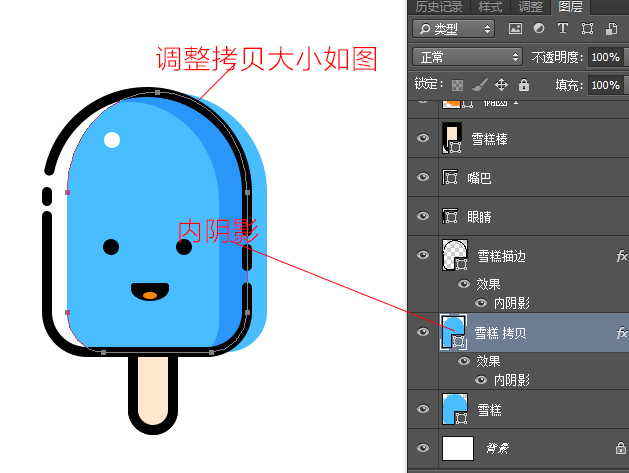Select layer named 雪糕
The image size is (629, 473).
489,410
